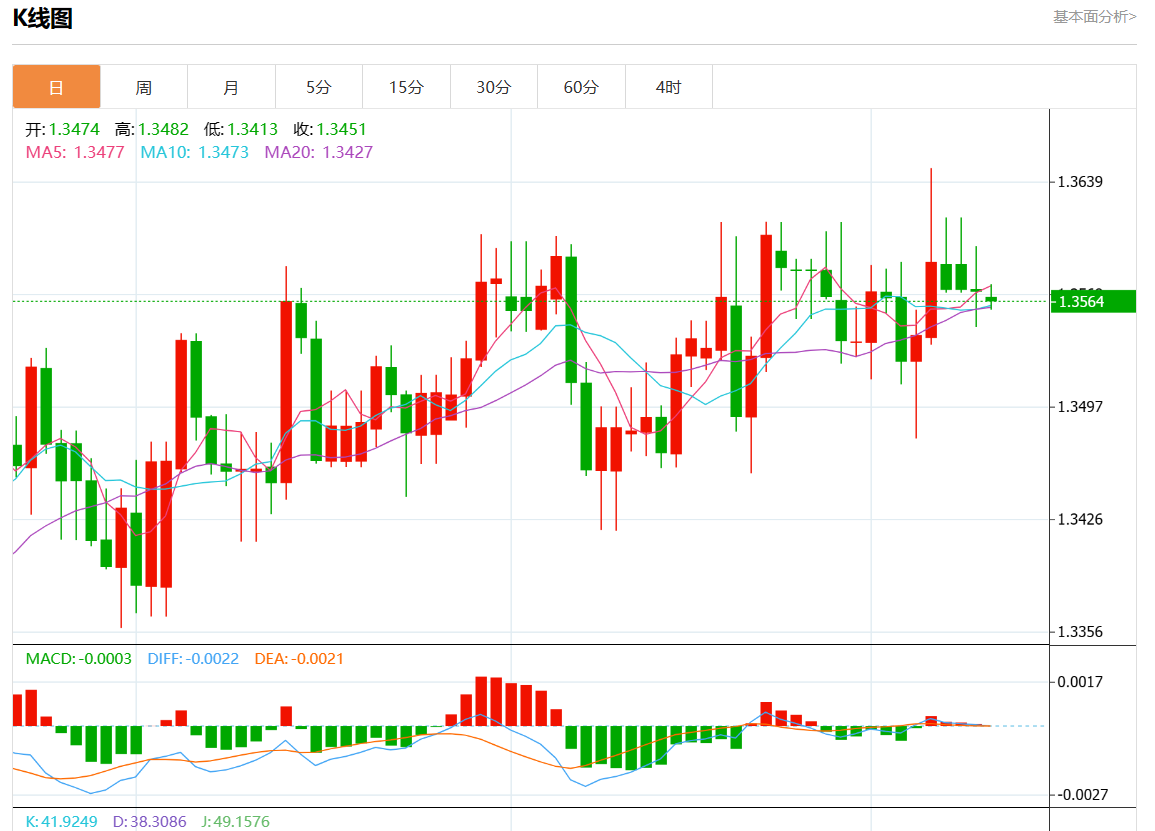Click the 1.3426 price axis label

(x=1080, y=519)
